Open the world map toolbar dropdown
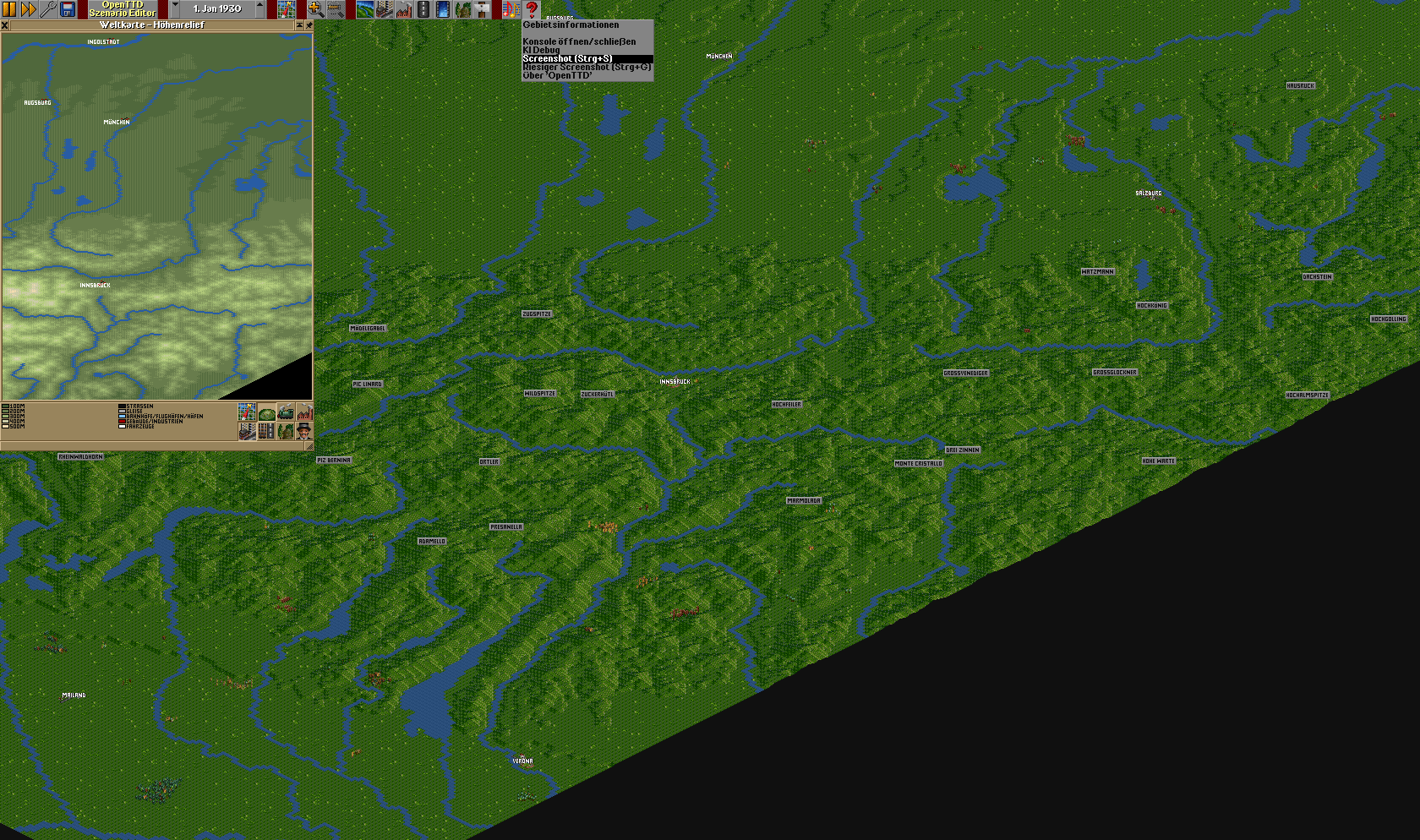Viewport: 1420px width, 840px height. [x=287, y=9]
